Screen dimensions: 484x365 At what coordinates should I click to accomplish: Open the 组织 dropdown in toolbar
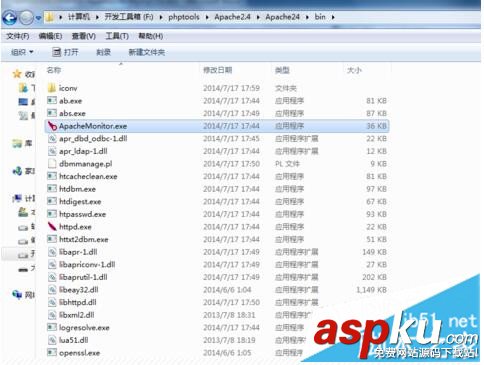(22, 52)
